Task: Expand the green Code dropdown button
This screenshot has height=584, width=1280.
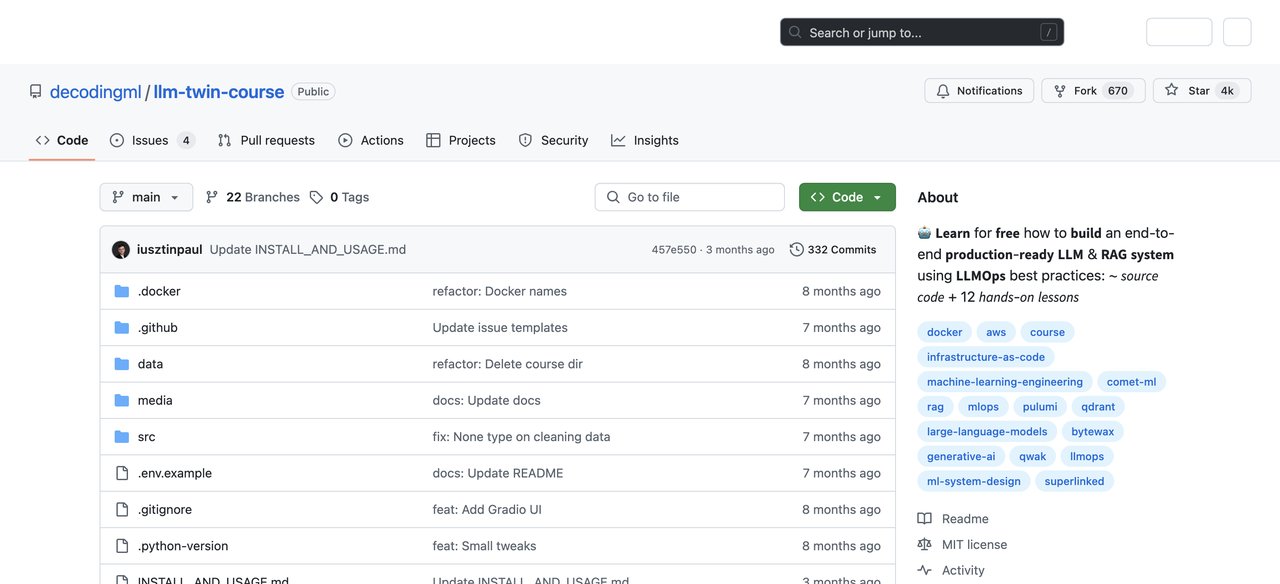Action: (847, 197)
